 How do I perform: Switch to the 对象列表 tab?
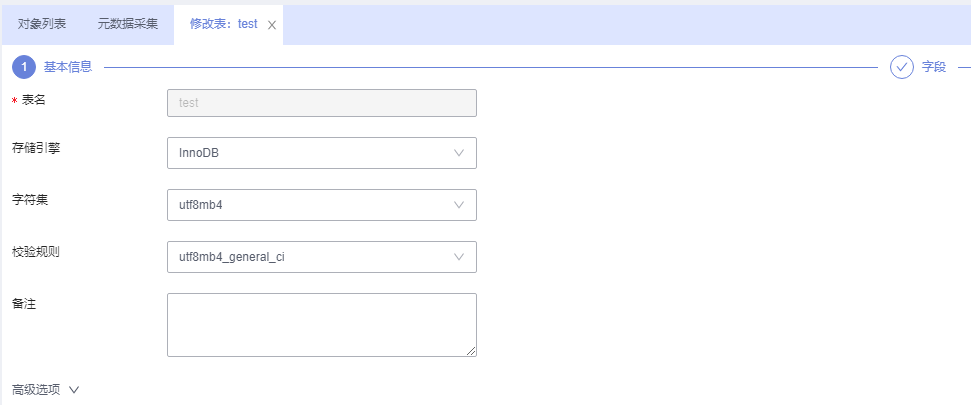42,24
